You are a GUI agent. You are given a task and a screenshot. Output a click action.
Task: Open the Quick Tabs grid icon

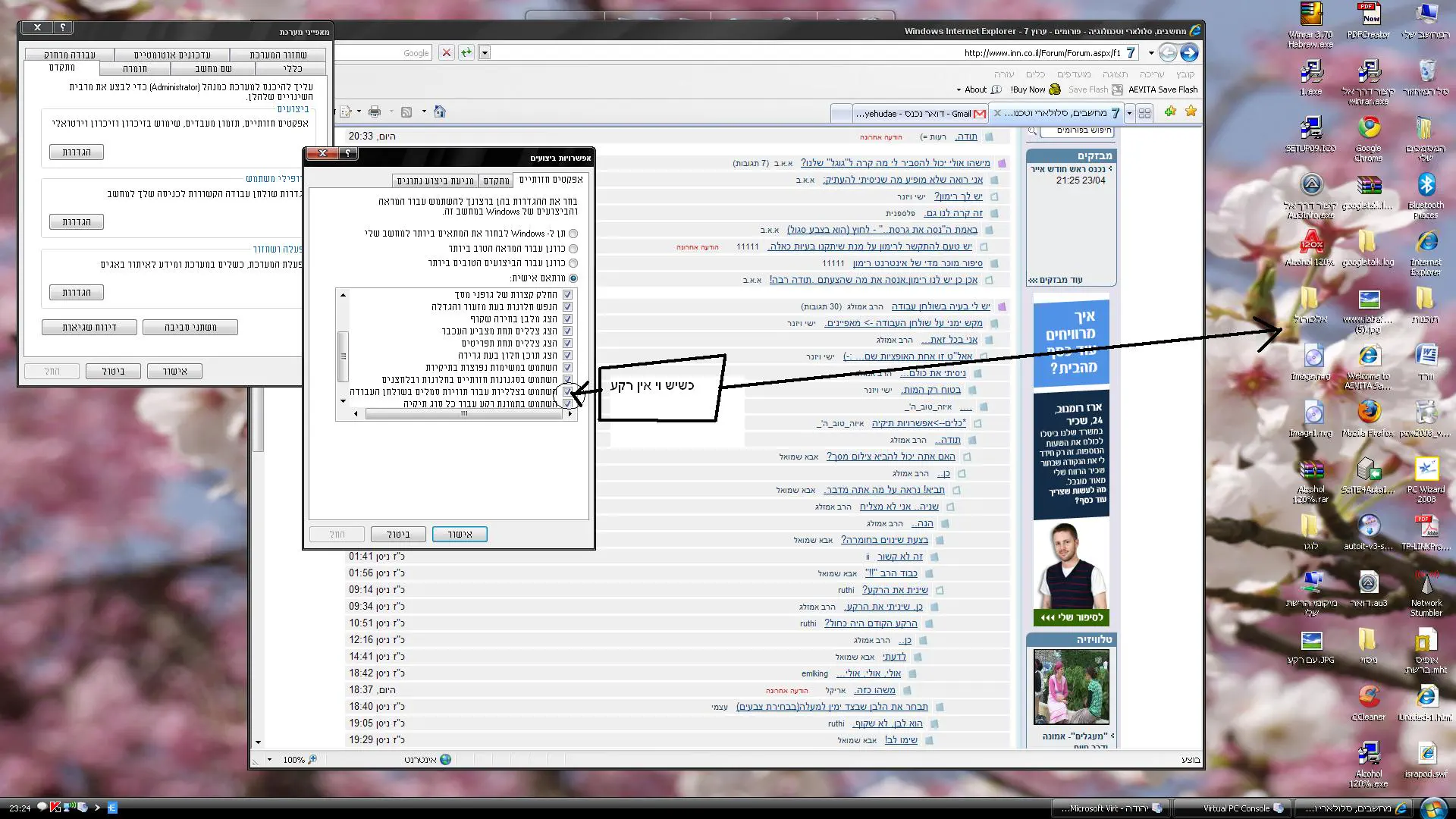[1145, 113]
